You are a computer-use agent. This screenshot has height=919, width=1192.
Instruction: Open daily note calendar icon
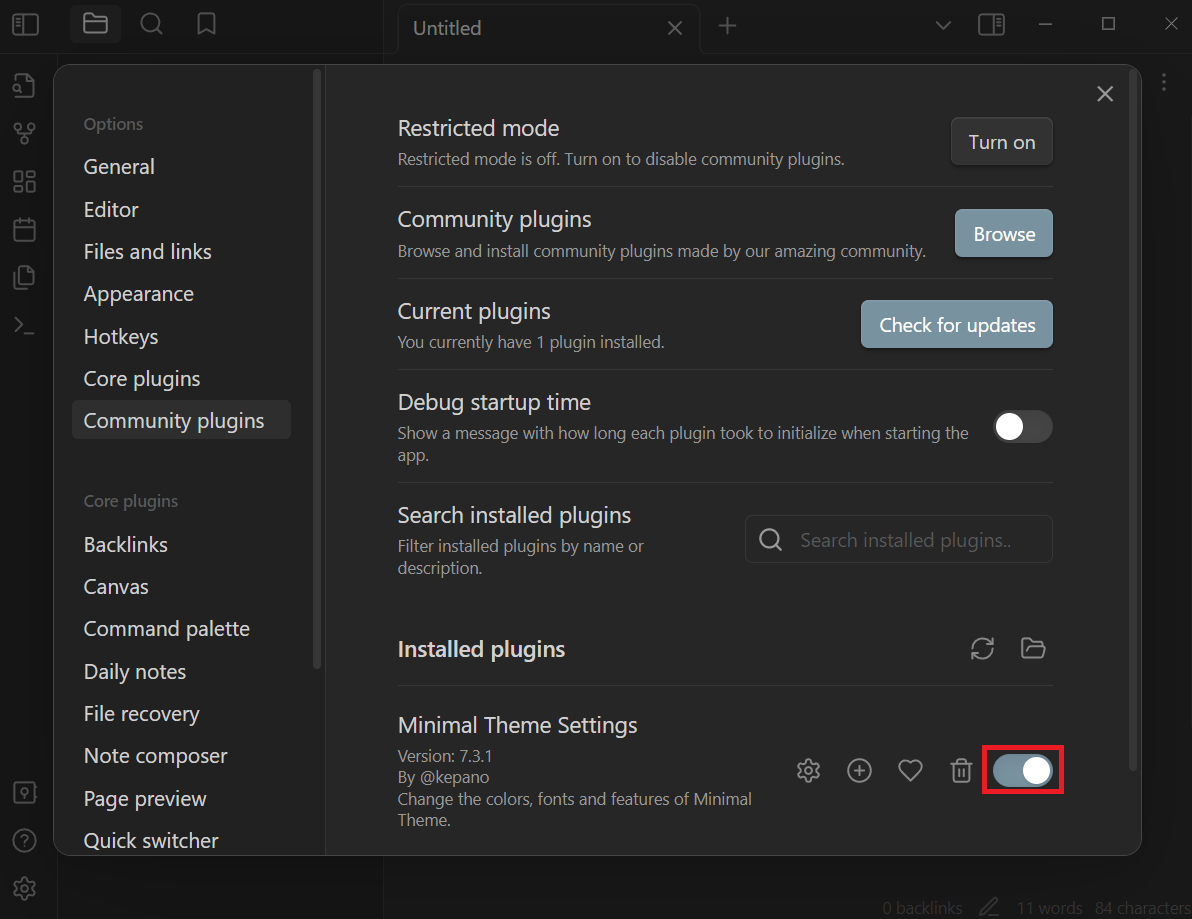coord(24,229)
